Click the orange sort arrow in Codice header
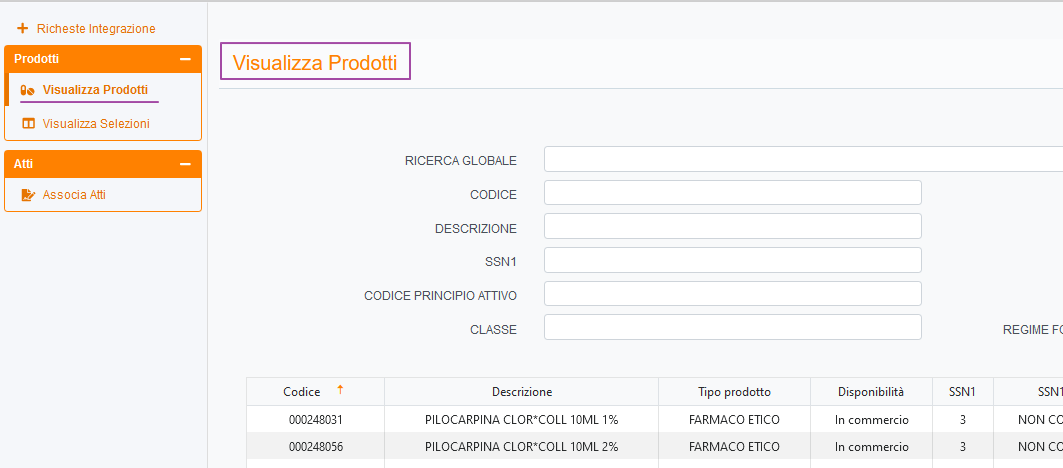1063x468 pixels. tap(340, 390)
